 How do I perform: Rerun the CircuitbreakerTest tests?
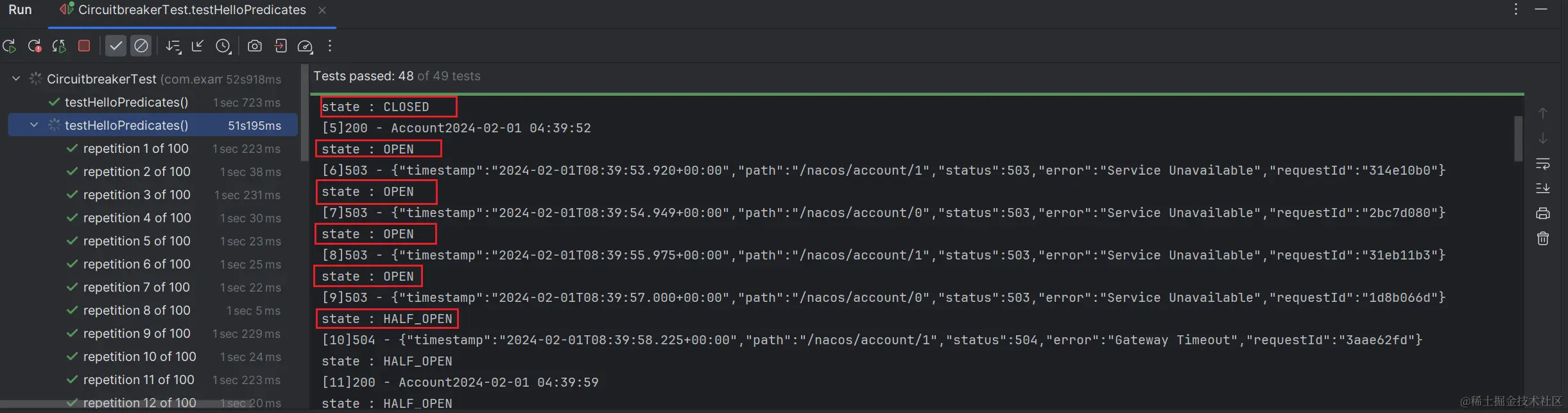pyautogui.click(x=9, y=46)
